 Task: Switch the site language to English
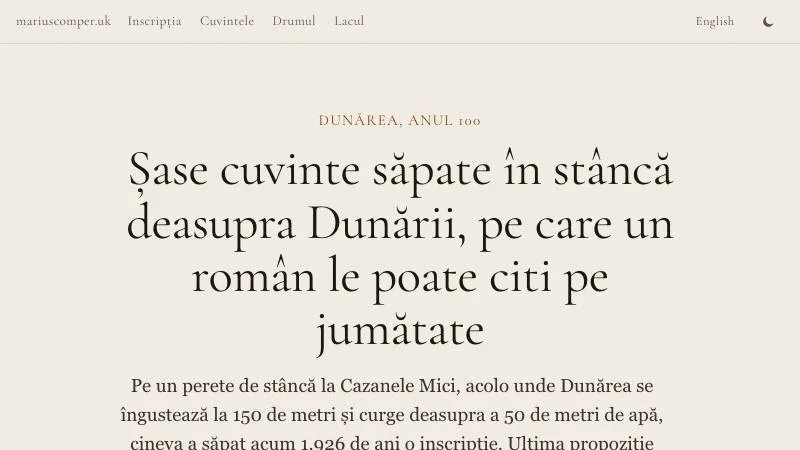[715, 21]
